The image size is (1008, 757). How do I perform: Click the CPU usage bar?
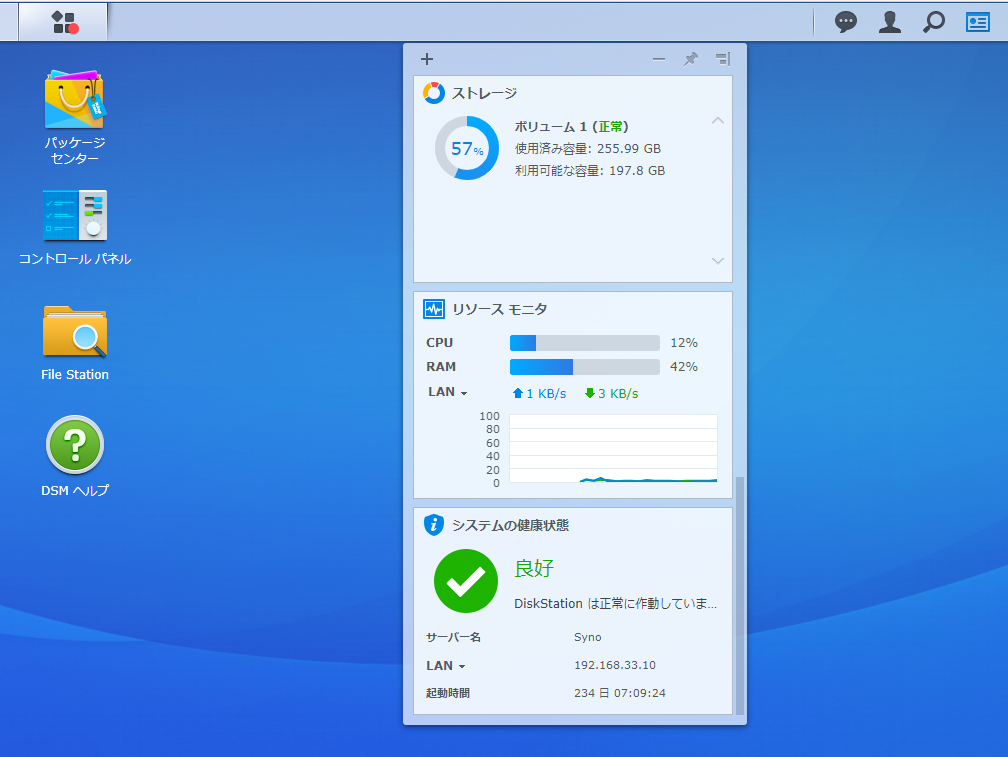coord(584,343)
